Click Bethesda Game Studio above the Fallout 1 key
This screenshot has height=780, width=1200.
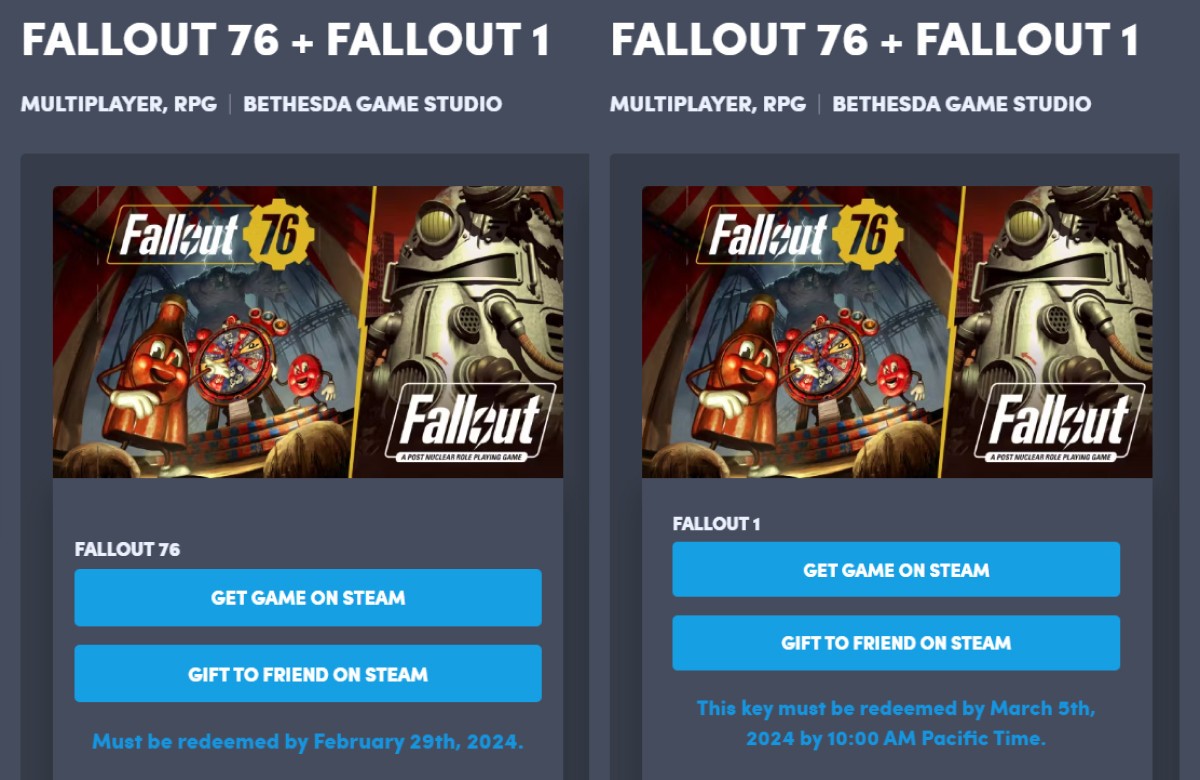tap(962, 104)
